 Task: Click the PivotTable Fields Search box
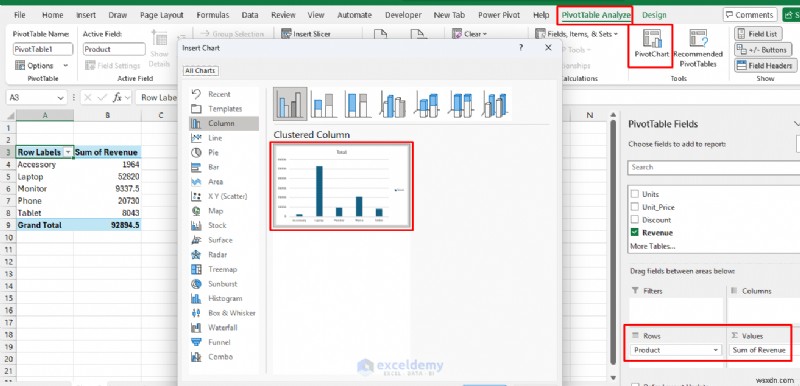[714, 167]
